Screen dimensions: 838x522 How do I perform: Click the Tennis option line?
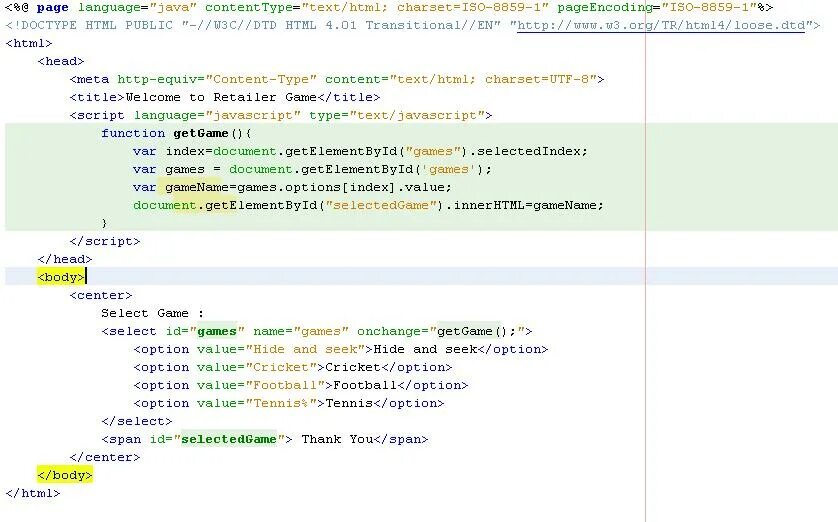(x=289, y=403)
